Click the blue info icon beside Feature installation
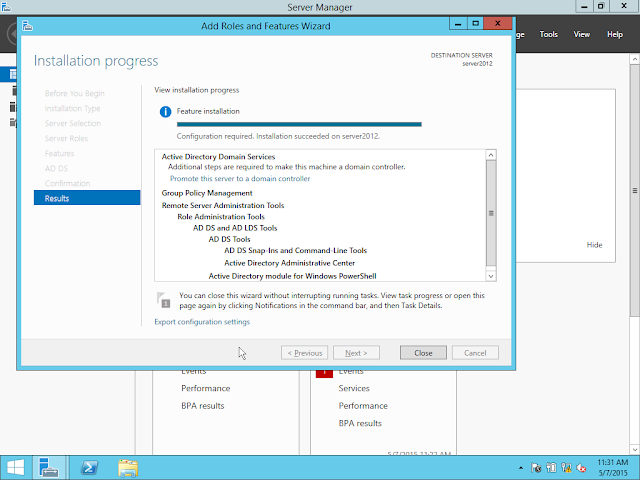 tap(165, 111)
